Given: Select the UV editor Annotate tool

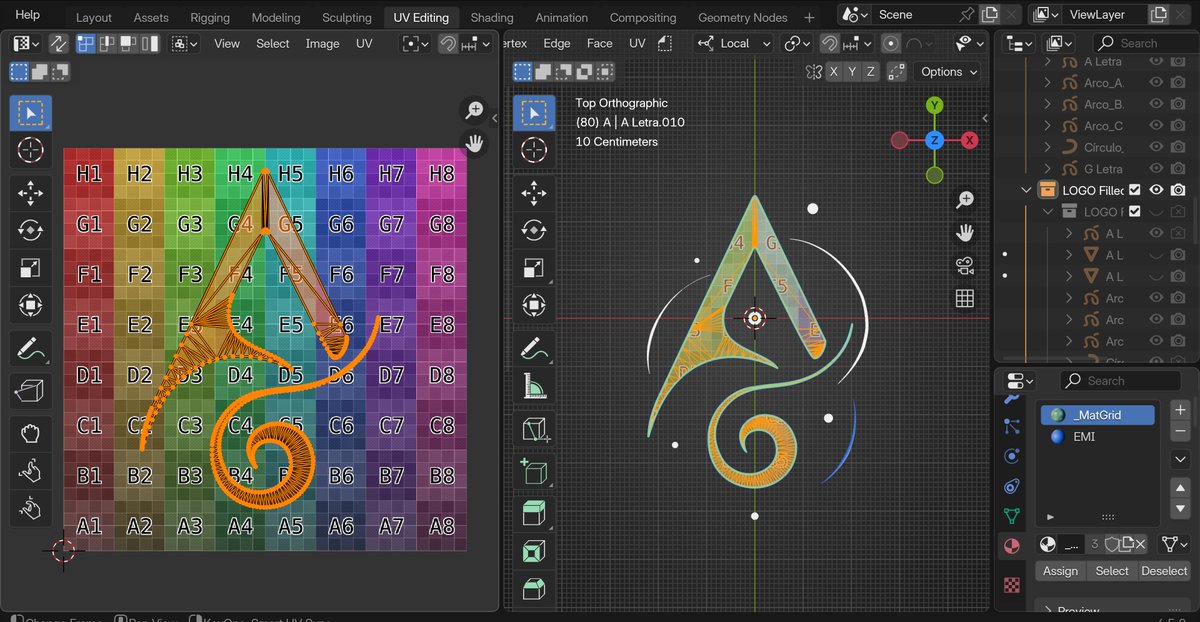Looking at the screenshot, I should pos(31,349).
